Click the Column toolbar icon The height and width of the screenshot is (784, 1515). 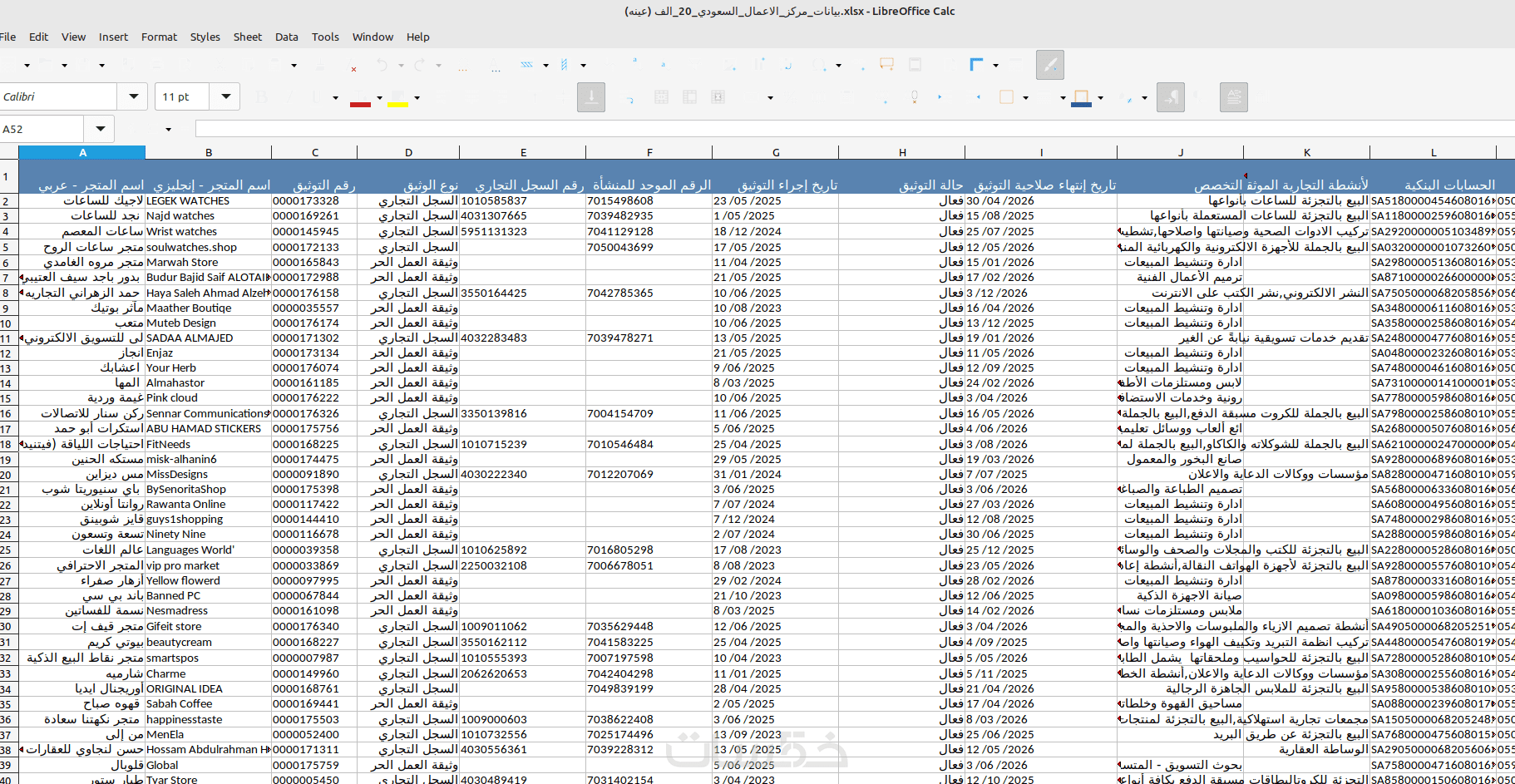point(565,65)
